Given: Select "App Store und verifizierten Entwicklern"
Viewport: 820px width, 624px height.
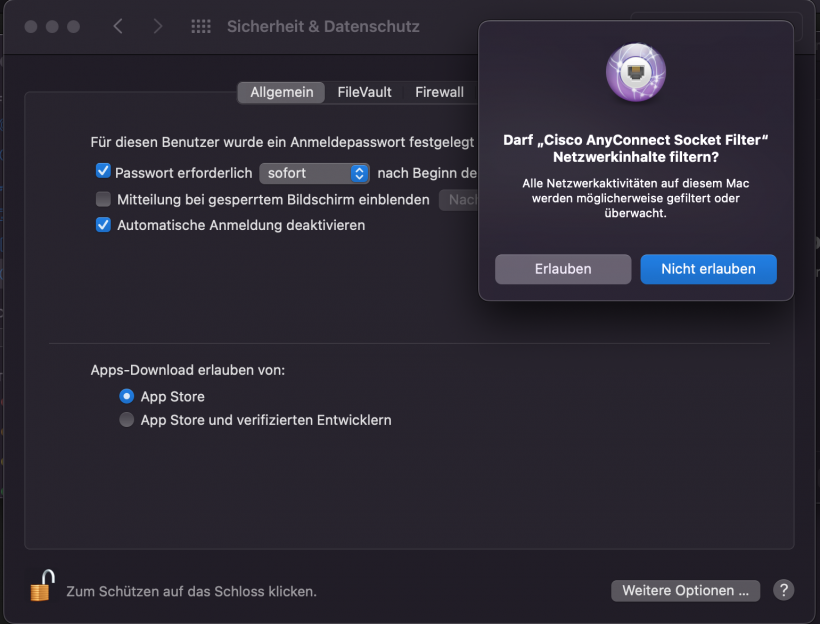Looking at the screenshot, I should coord(126,420).
